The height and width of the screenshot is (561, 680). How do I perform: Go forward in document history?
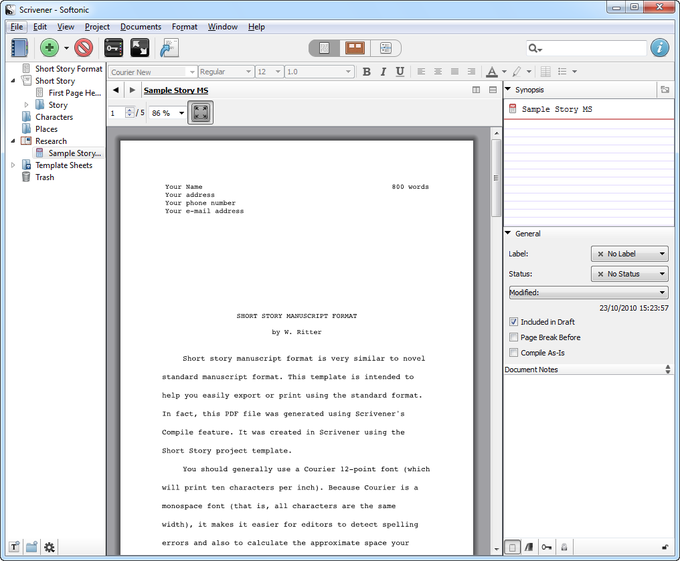(x=133, y=90)
